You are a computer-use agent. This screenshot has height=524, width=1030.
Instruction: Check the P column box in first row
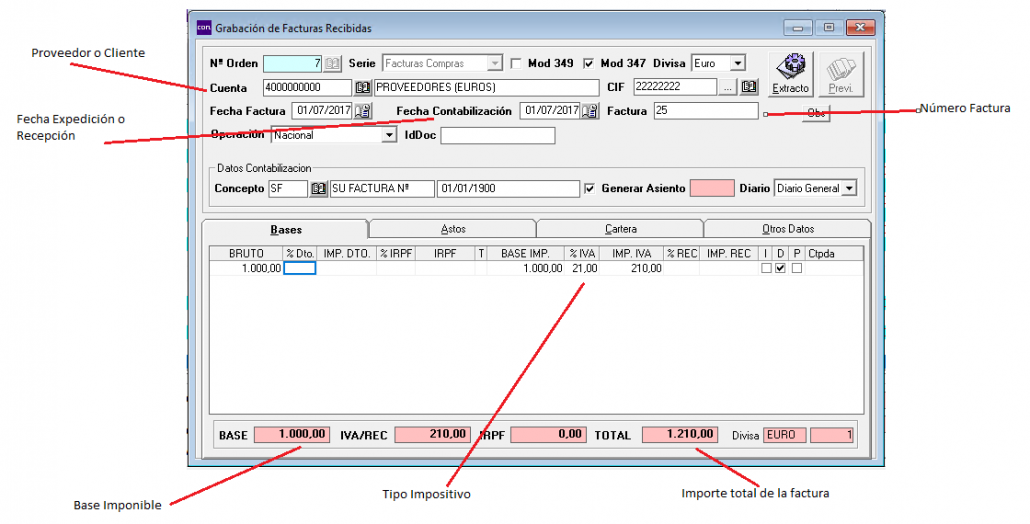coord(797,268)
